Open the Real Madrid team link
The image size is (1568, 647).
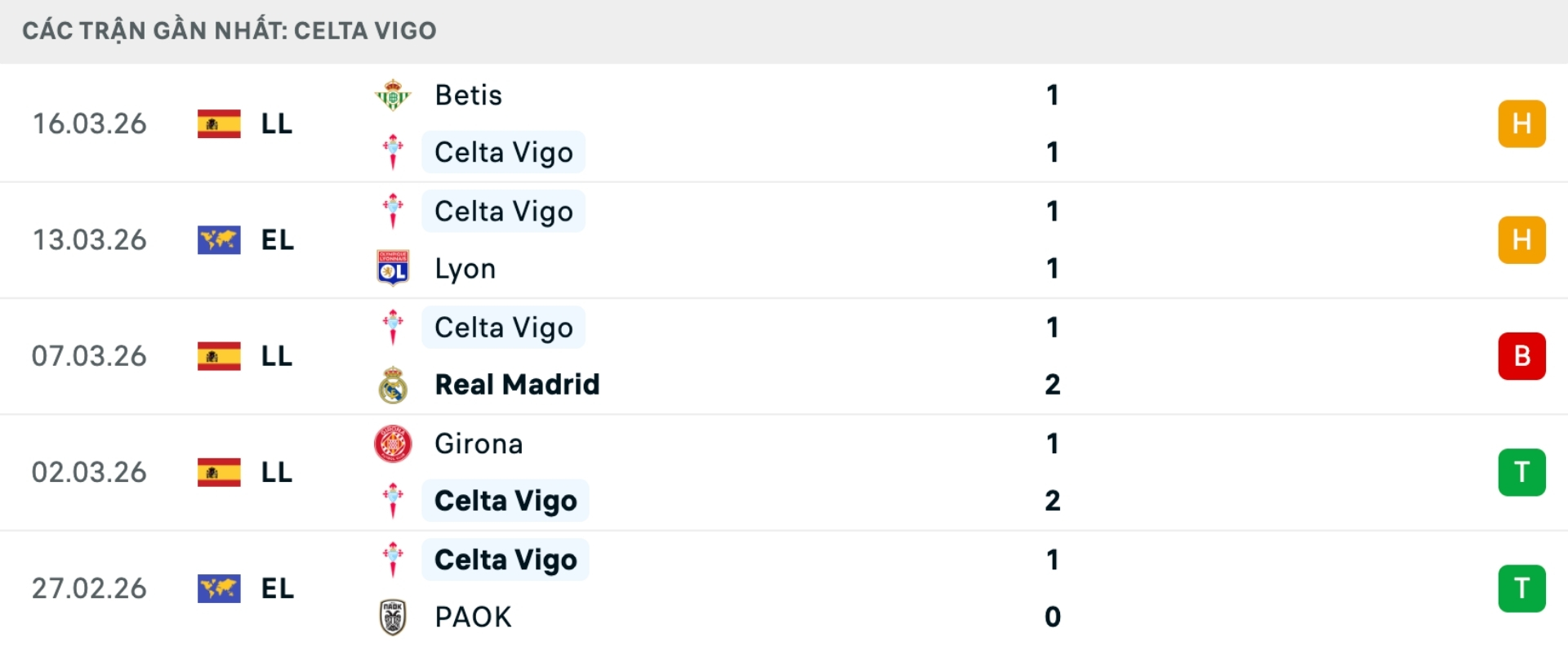point(517,385)
